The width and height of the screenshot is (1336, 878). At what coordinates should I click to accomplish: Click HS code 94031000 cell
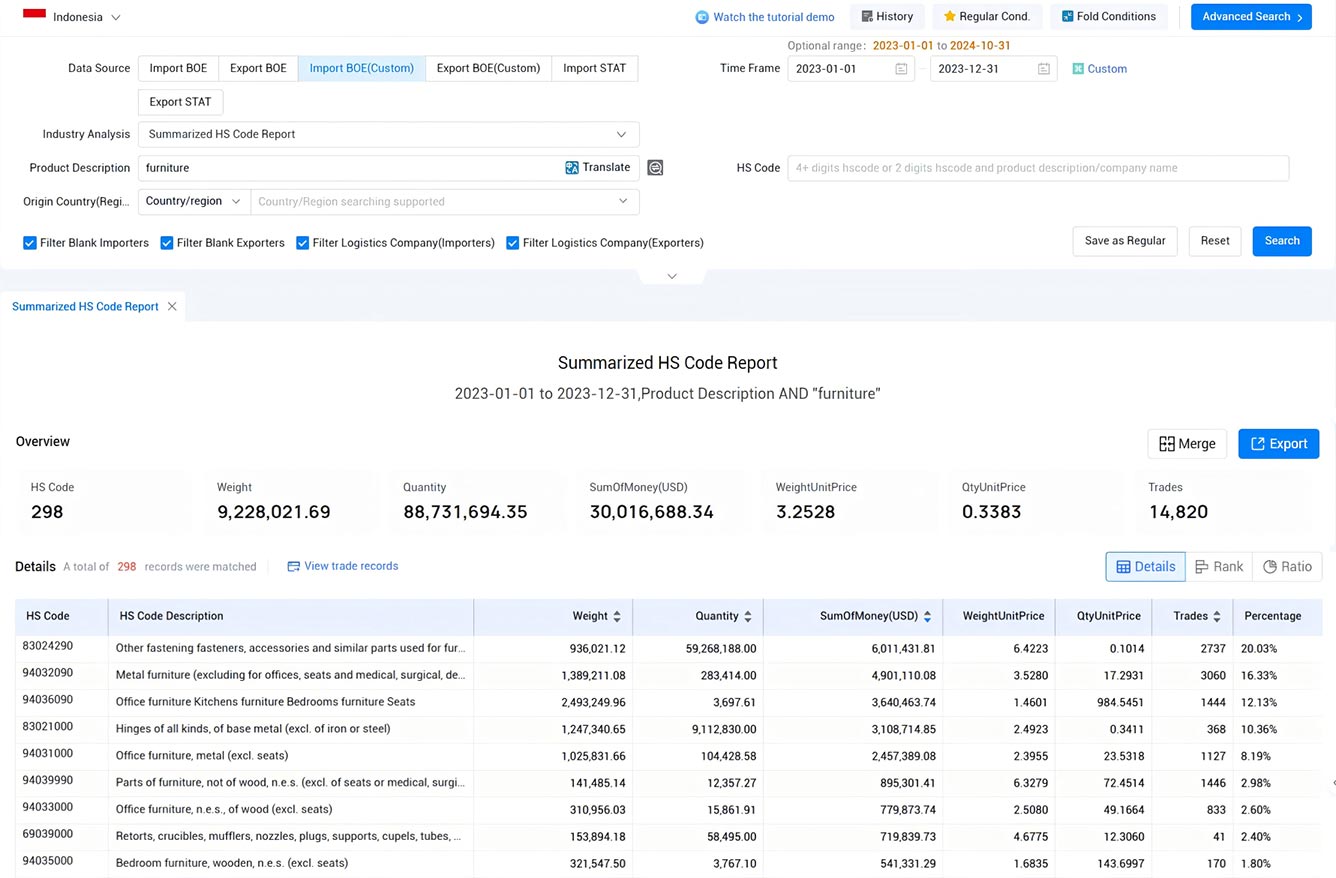coord(48,754)
